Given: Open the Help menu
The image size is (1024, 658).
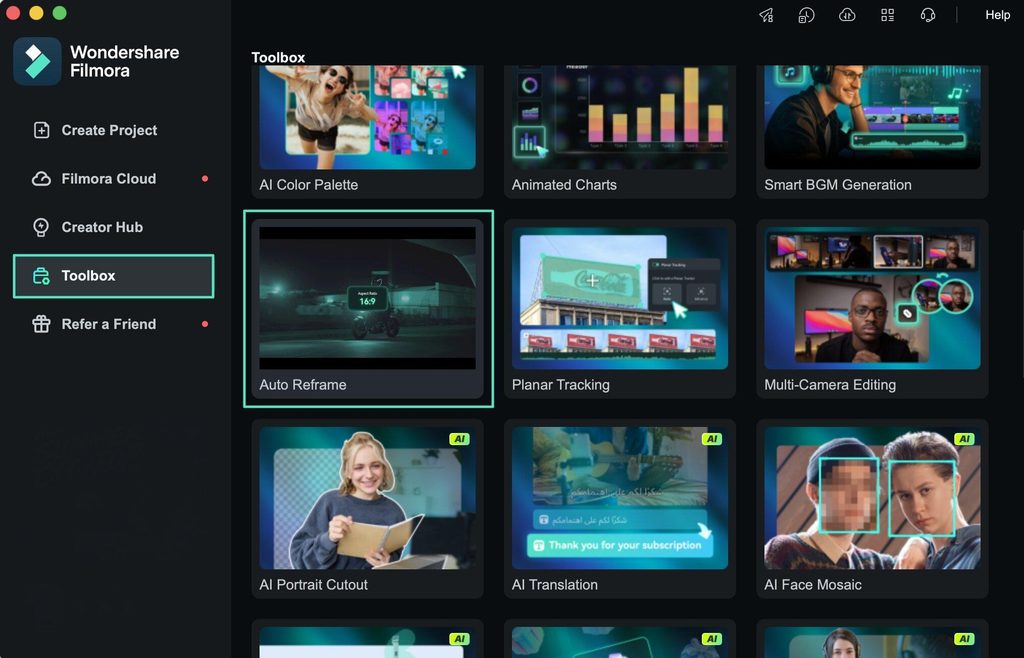Looking at the screenshot, I should [x=997, y=15].
